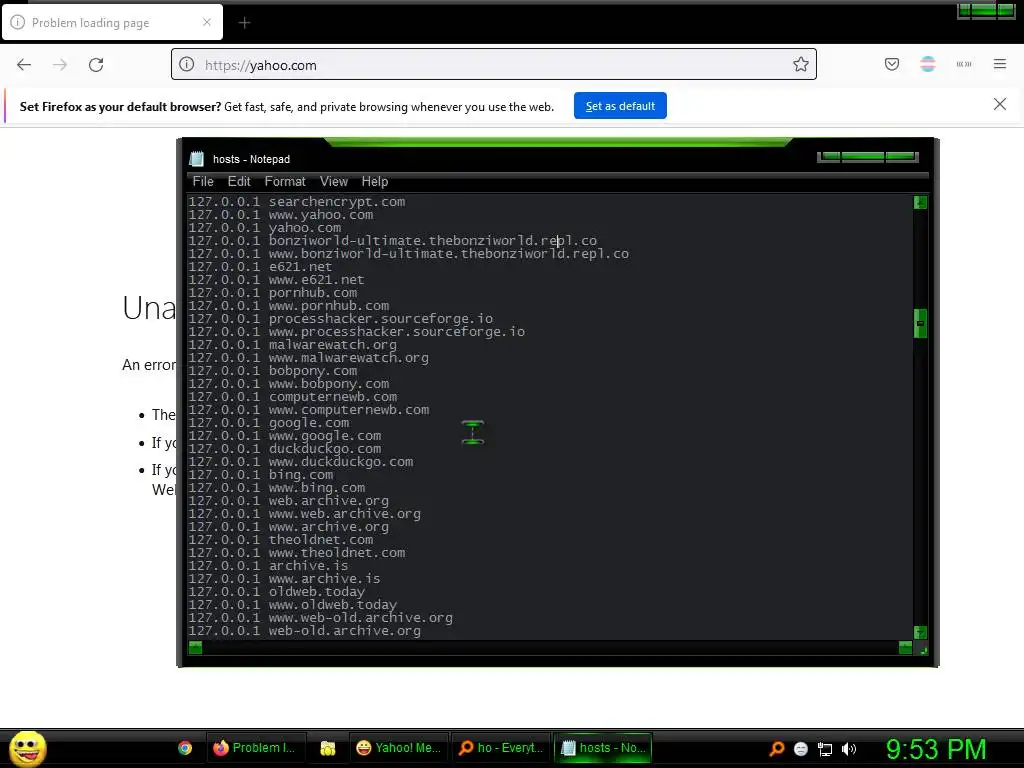Click the line "127.0.0.1 archive.is"
This screenshot has width=1024, height=768.
[268, 566]
